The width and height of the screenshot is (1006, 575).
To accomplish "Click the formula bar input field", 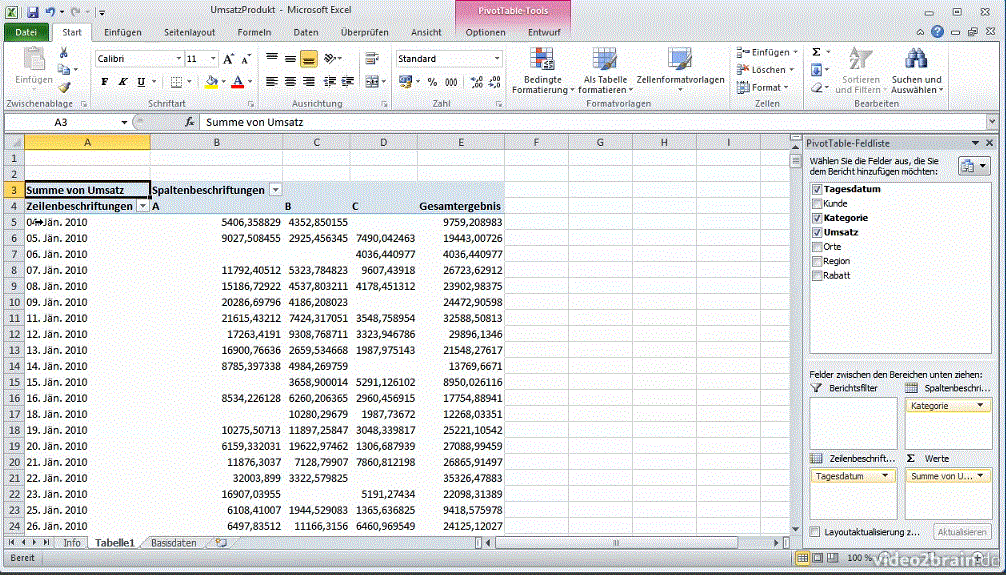I will (x=595, y=122).
